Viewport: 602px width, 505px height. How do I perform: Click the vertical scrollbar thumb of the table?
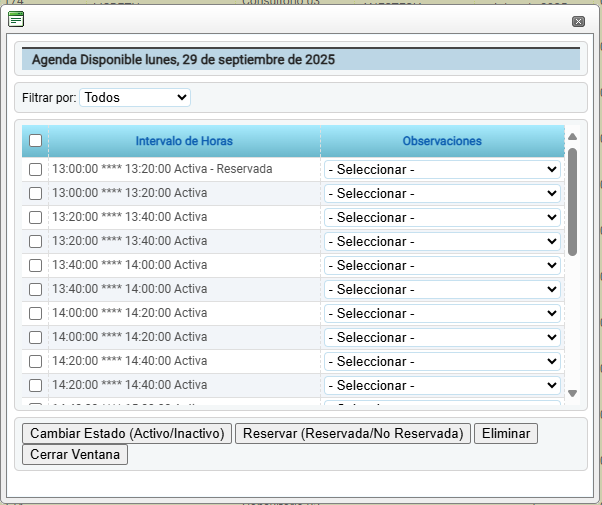[572, 200]
